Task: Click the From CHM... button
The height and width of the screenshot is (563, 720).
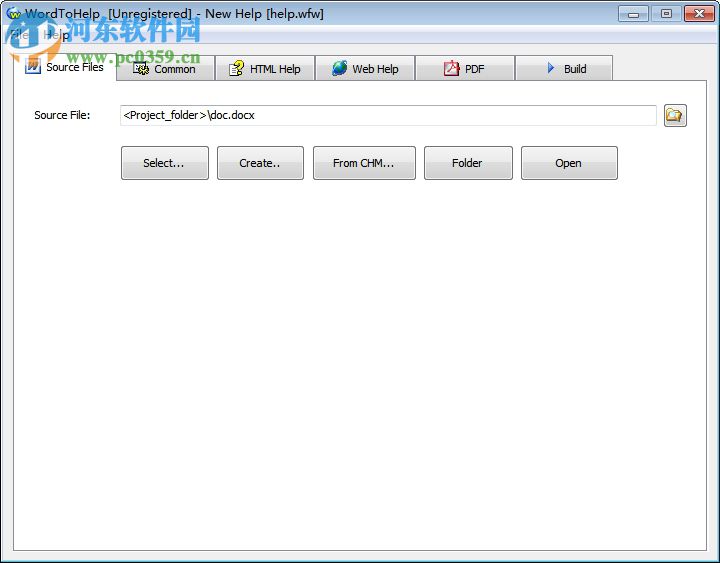Action: (364, 163)
